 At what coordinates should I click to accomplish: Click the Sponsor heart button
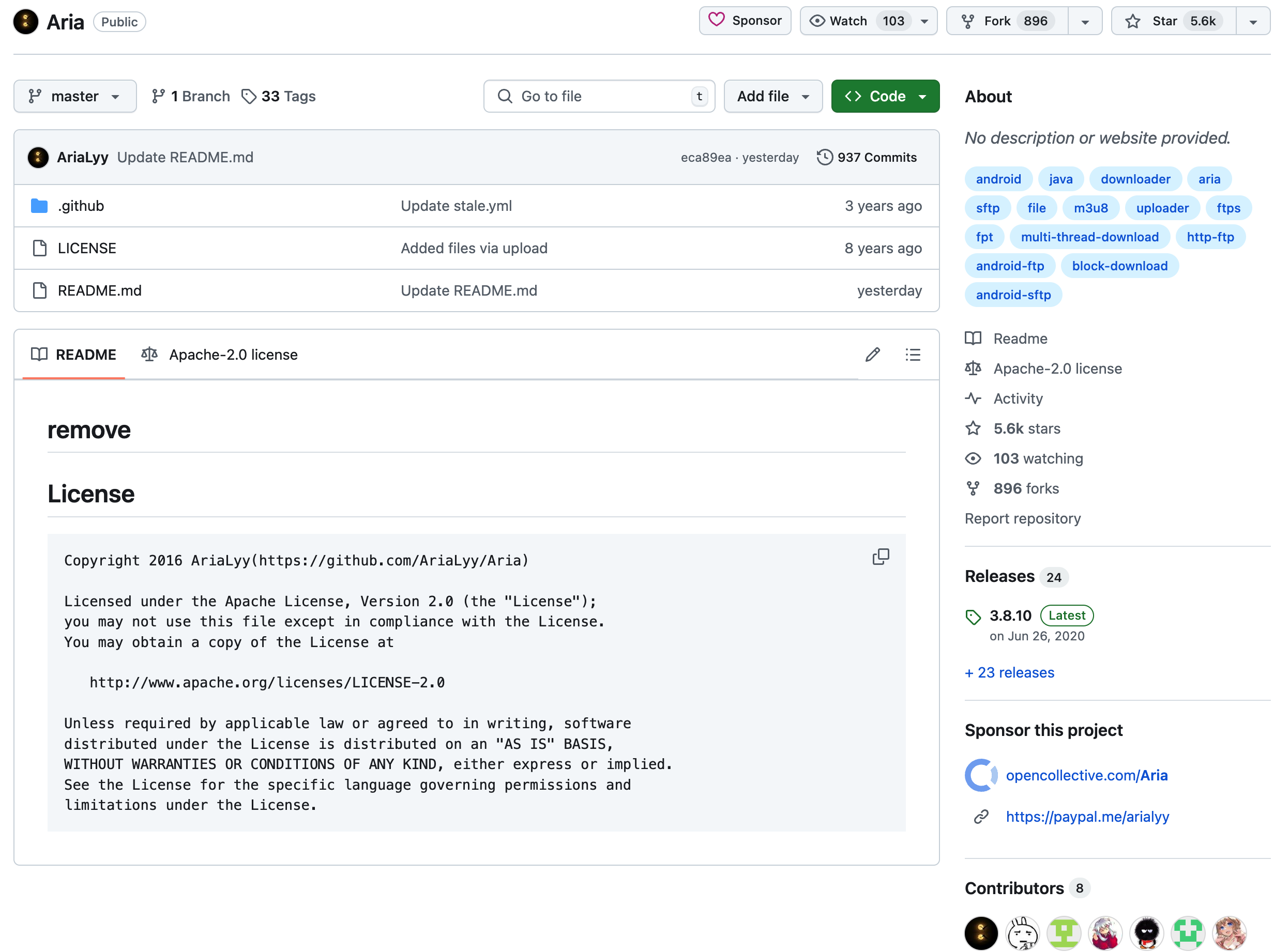(x=745, y=21)
